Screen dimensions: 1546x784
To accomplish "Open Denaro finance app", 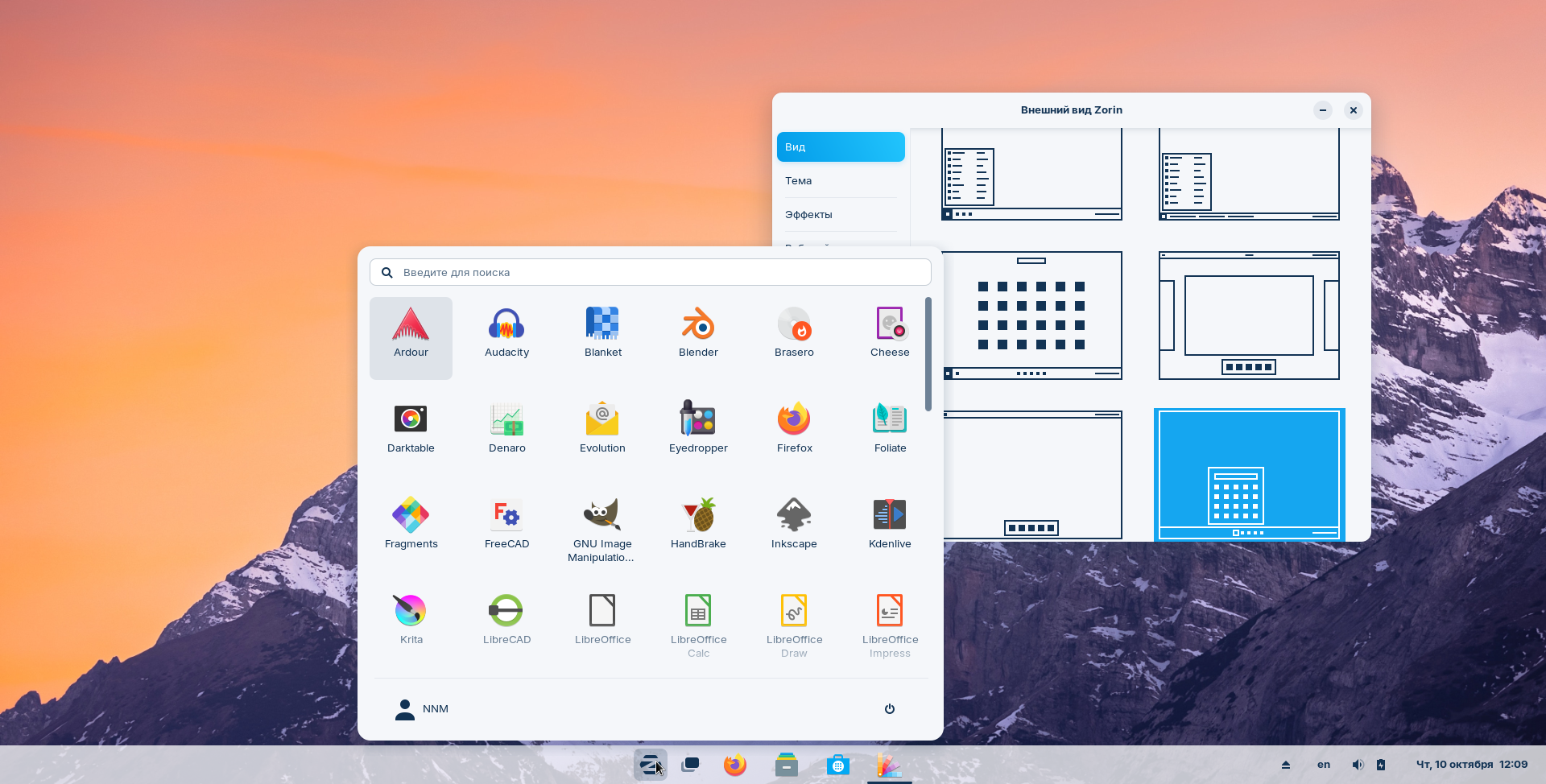I will (506, 434).
